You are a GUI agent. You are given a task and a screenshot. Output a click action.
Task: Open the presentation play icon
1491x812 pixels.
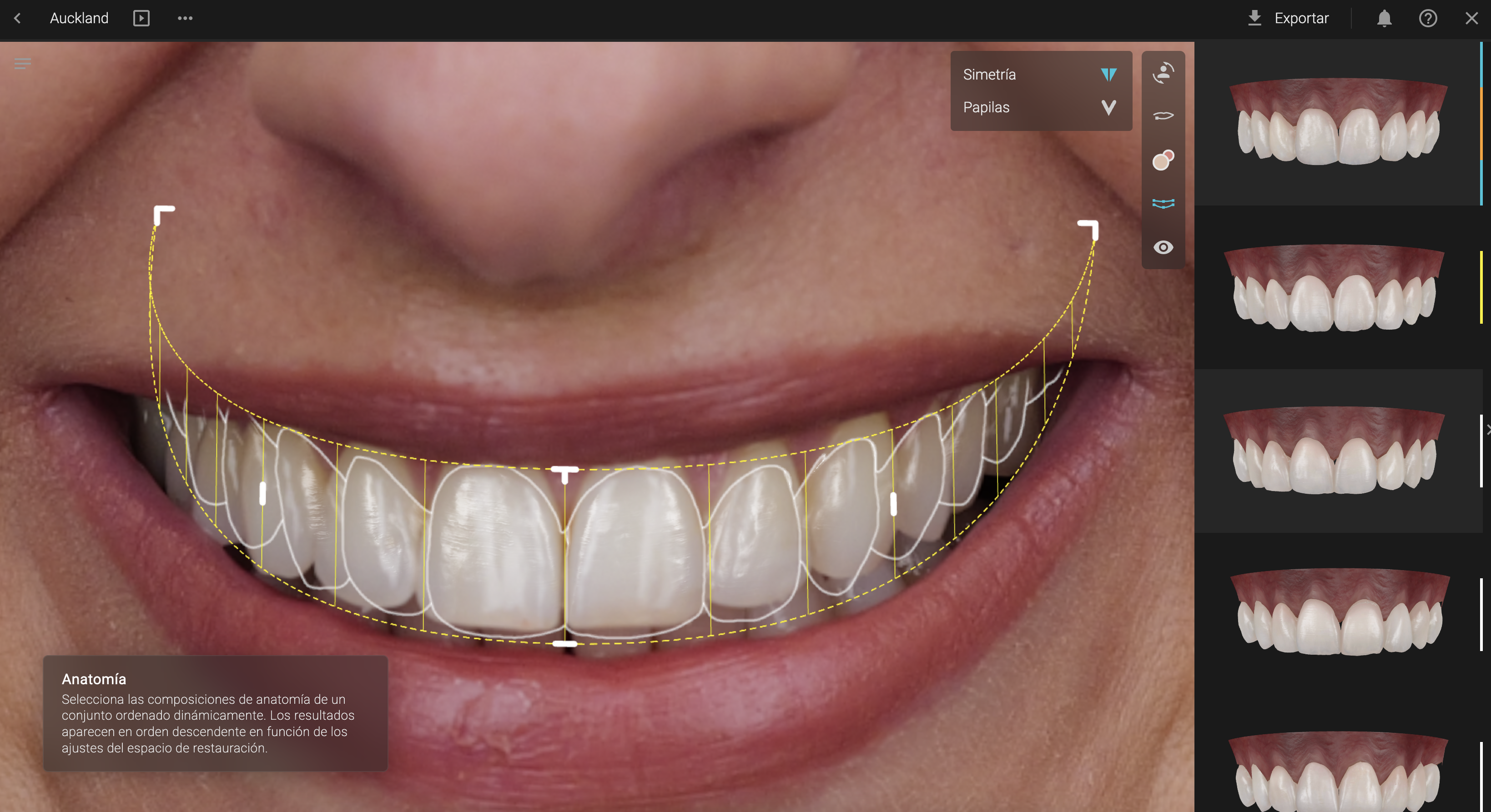pyautogui.click(x=141, y=19)
